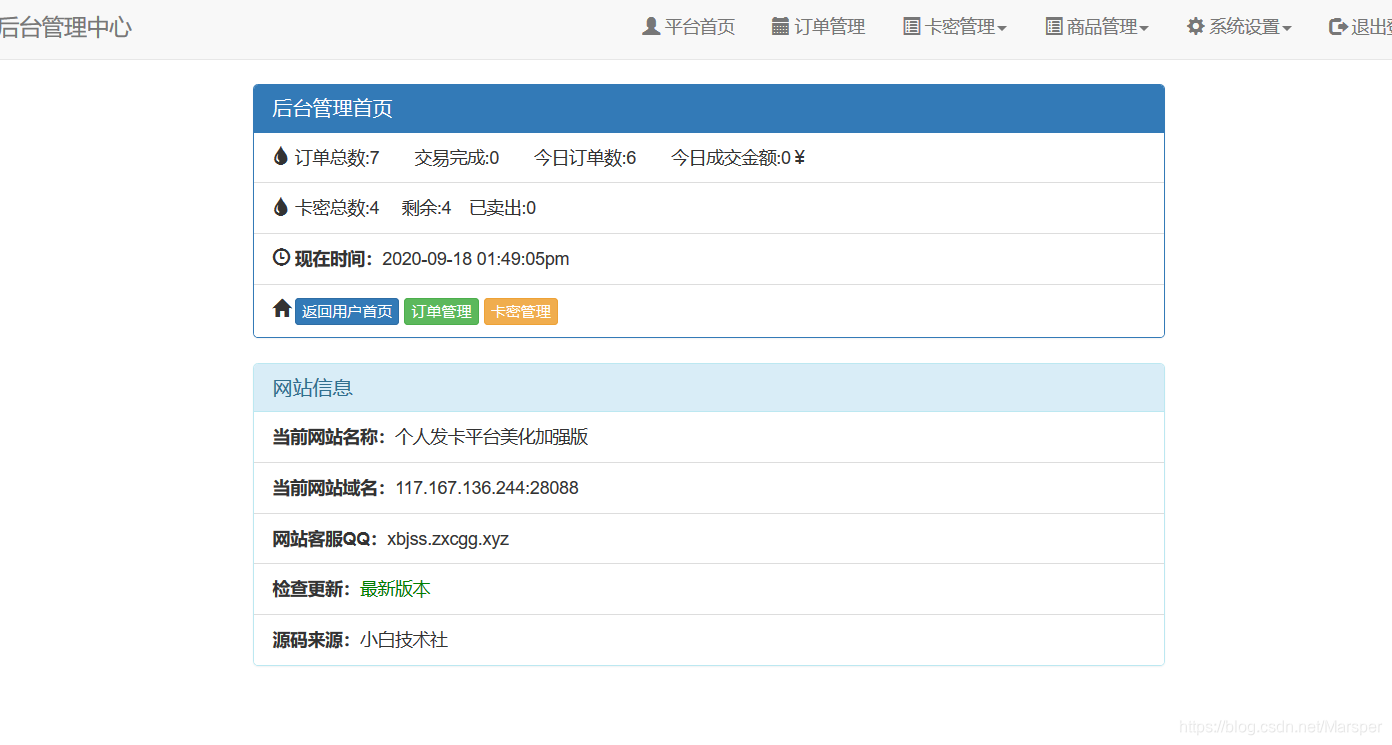Click the logout icon in navbar

click(x=1338, y=26)
